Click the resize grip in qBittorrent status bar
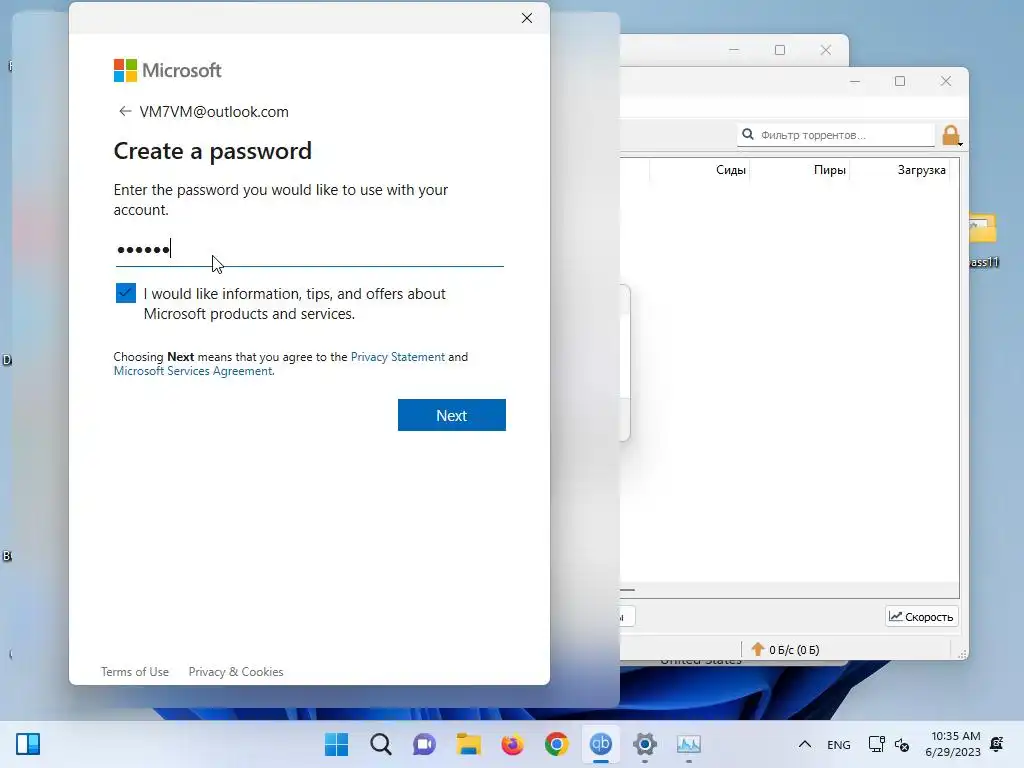 [x=961, y=653]
